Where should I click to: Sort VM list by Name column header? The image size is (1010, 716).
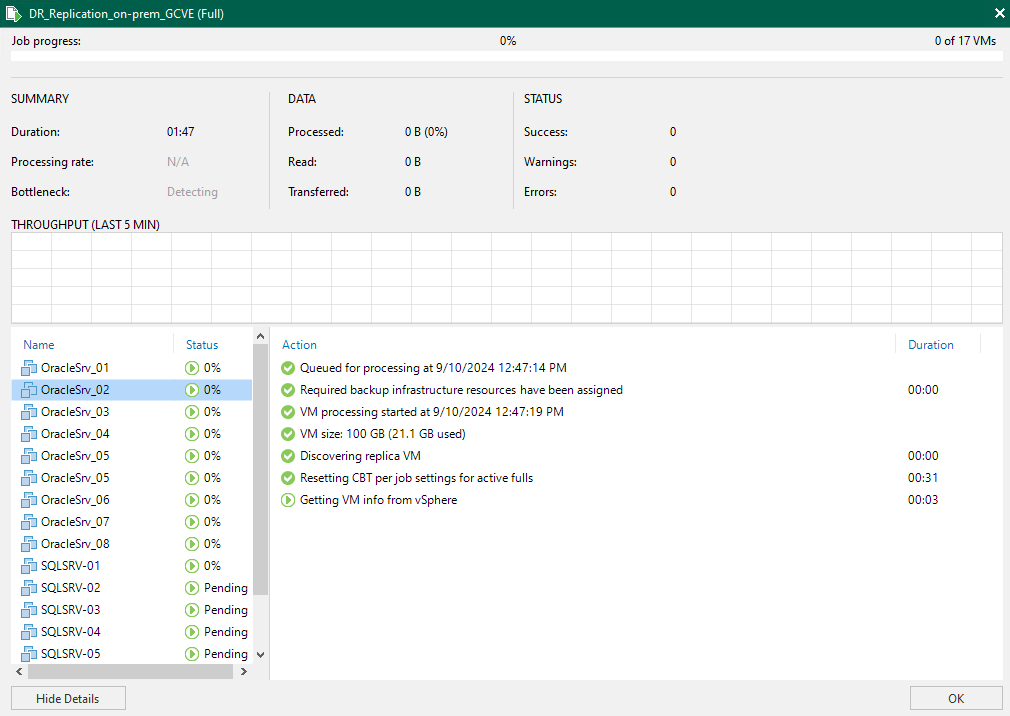point(38,345)
